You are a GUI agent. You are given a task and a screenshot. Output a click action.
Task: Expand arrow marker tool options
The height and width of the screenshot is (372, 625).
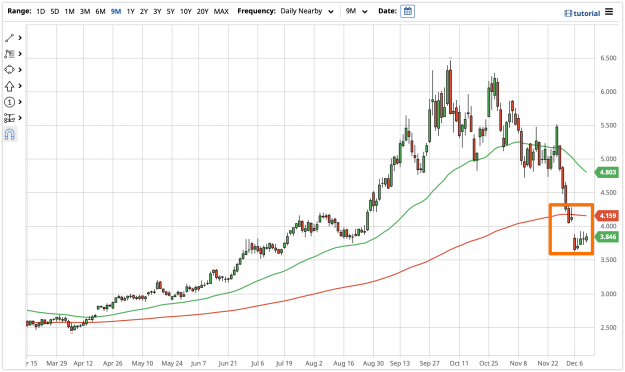20,86
